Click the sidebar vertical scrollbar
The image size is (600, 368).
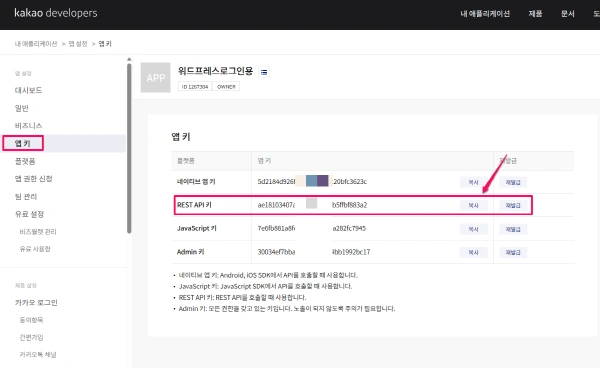(129, 148)
